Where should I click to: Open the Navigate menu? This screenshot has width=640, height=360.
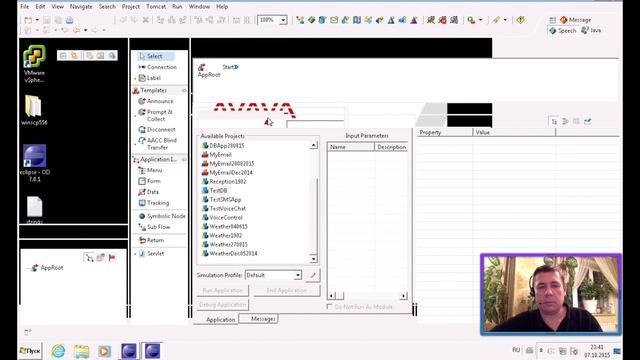tap(81, 7)
